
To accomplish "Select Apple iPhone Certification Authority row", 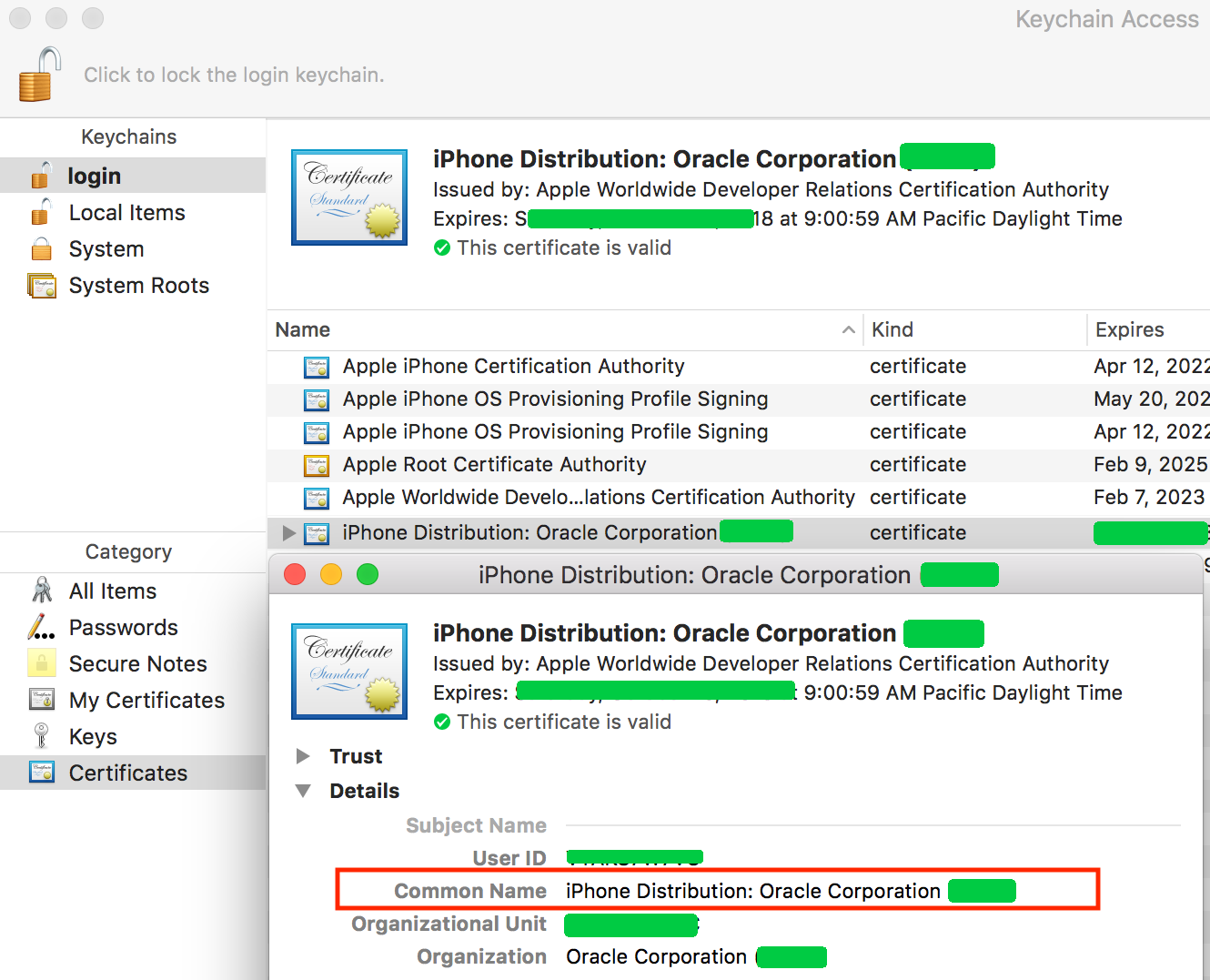I will tap(739, 367).
